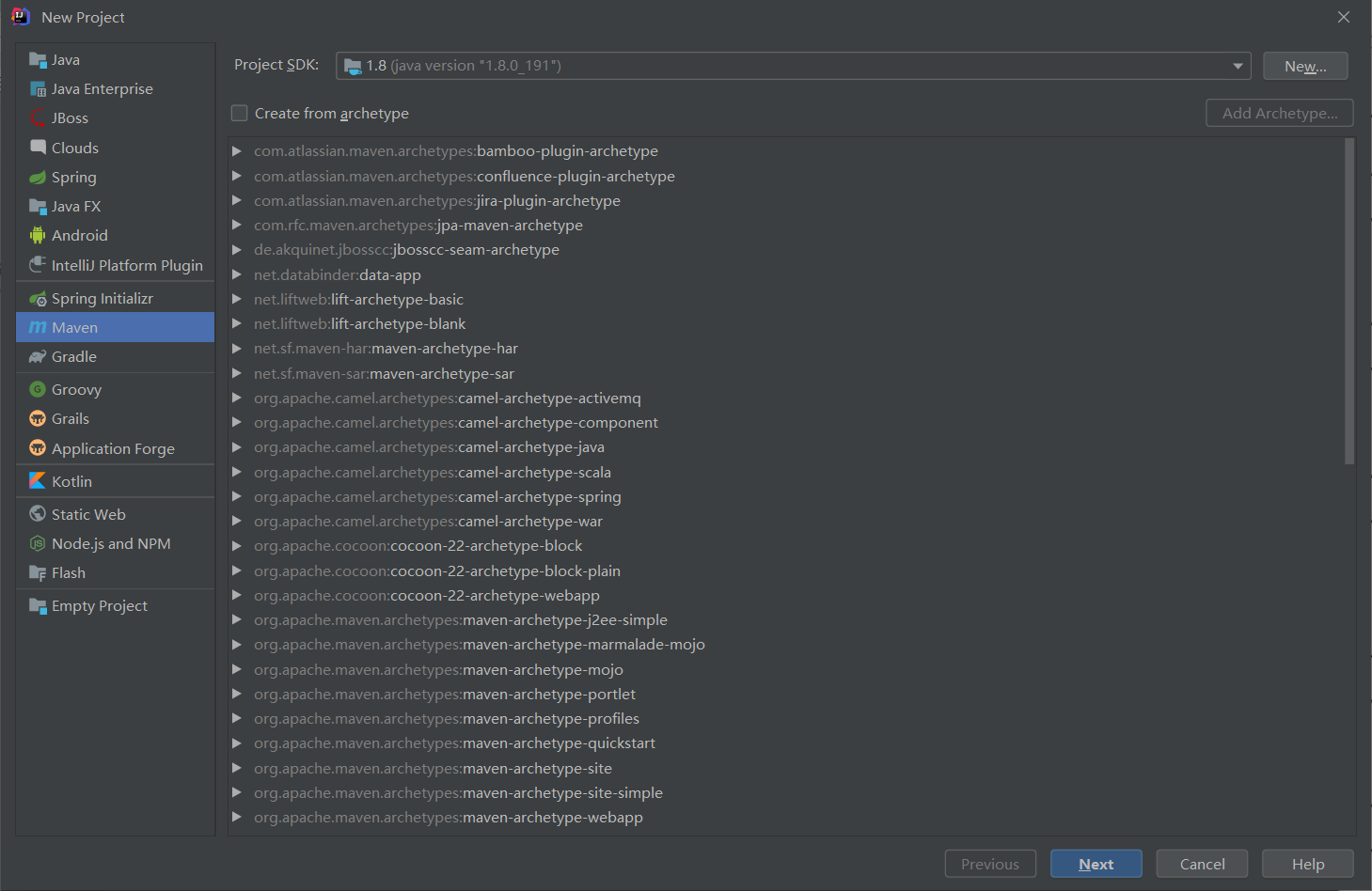Select cocoon-22-archetype-block-plain row

[x=786, y=571]
